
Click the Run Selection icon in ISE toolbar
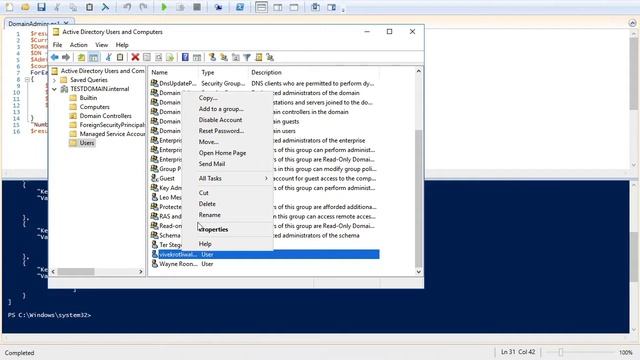[x=180, y=7]
